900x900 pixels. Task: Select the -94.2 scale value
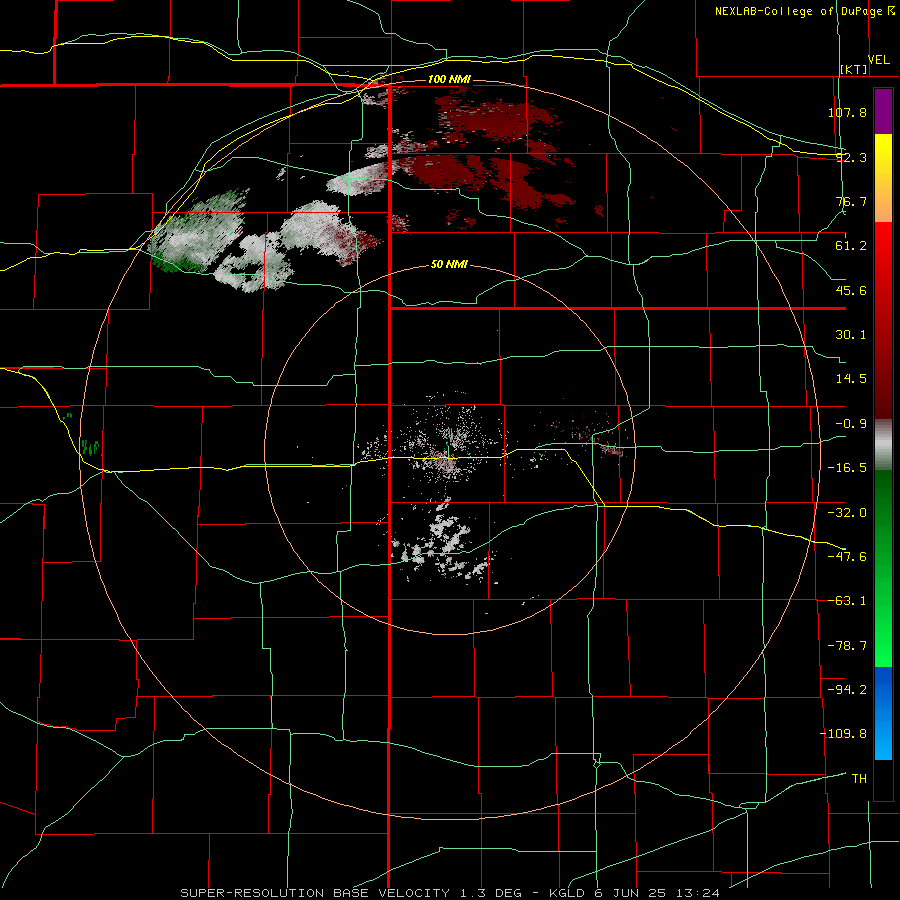[x=847, y=689]
